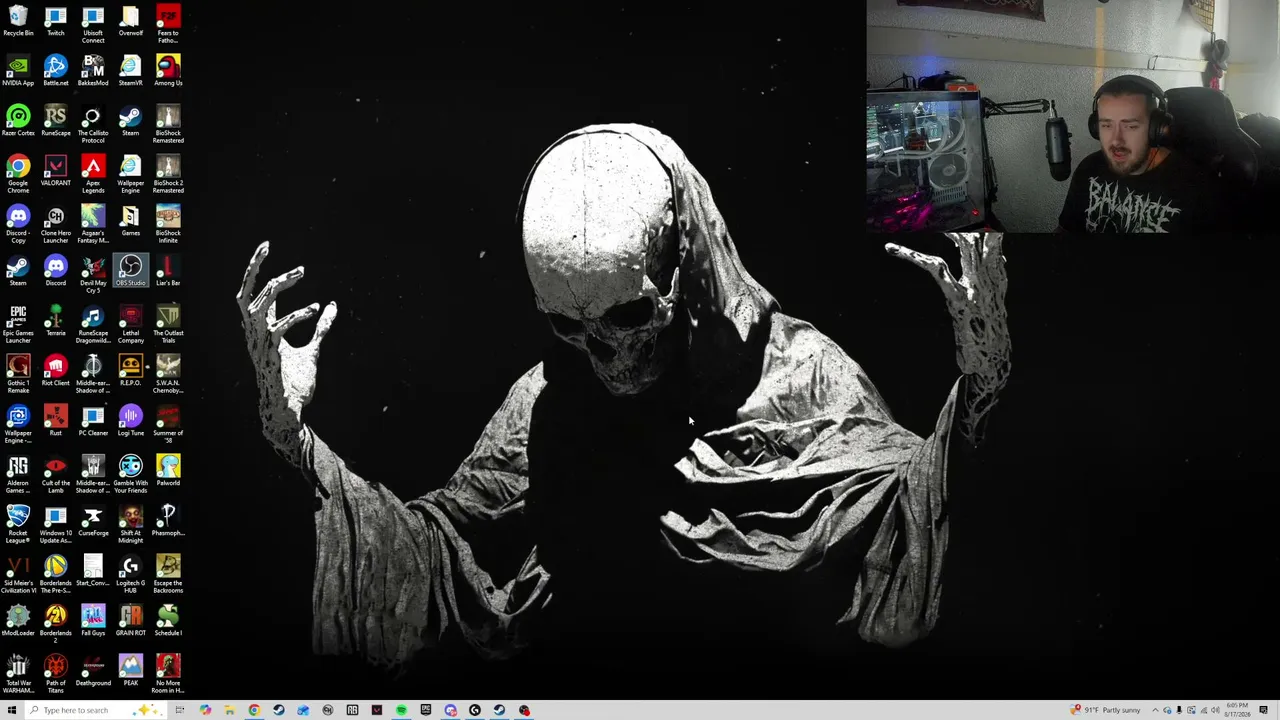
Task: Open the BakkesMod desktop shortcut
Action: (93, 72)
